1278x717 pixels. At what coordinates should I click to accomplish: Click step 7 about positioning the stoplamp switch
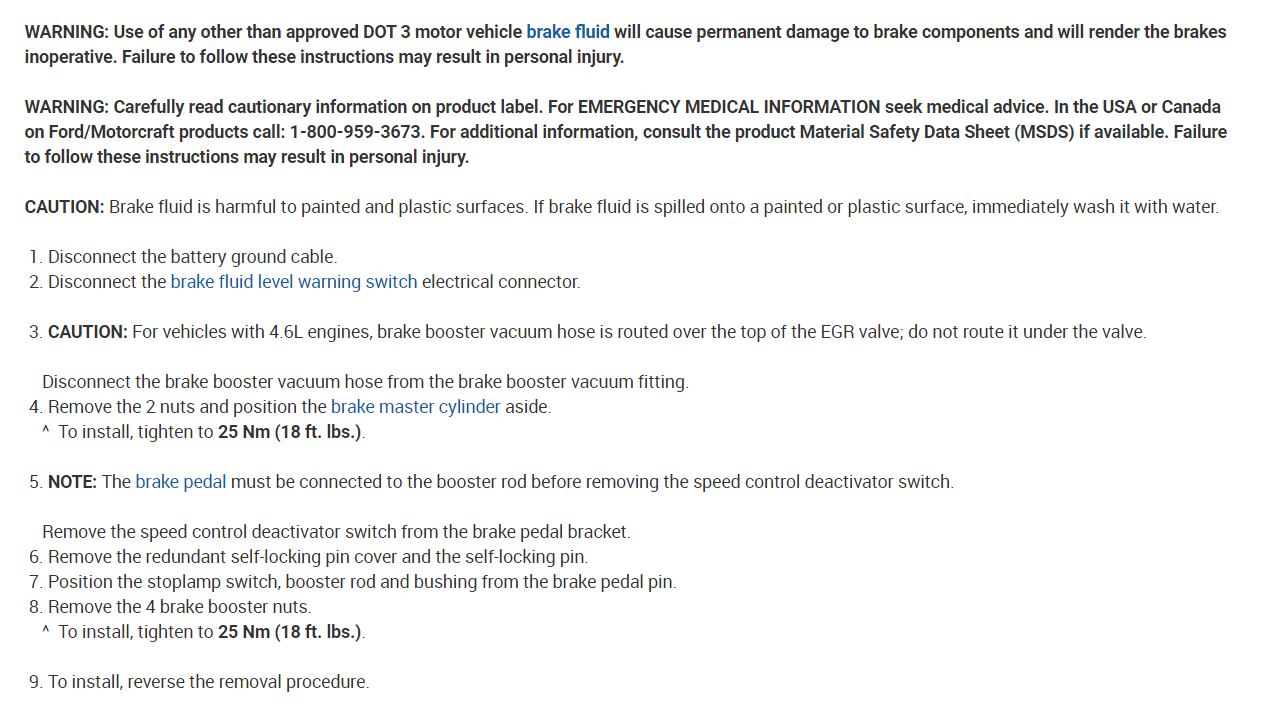[361, 582]
